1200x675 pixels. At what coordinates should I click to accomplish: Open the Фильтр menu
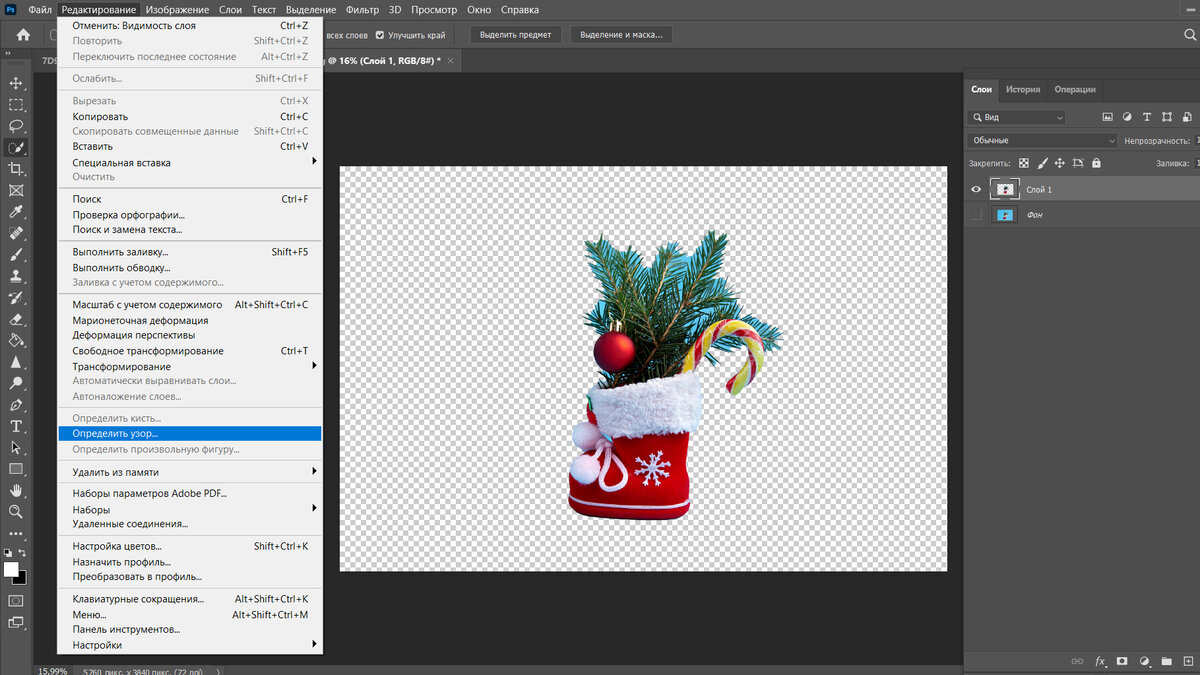362,10
